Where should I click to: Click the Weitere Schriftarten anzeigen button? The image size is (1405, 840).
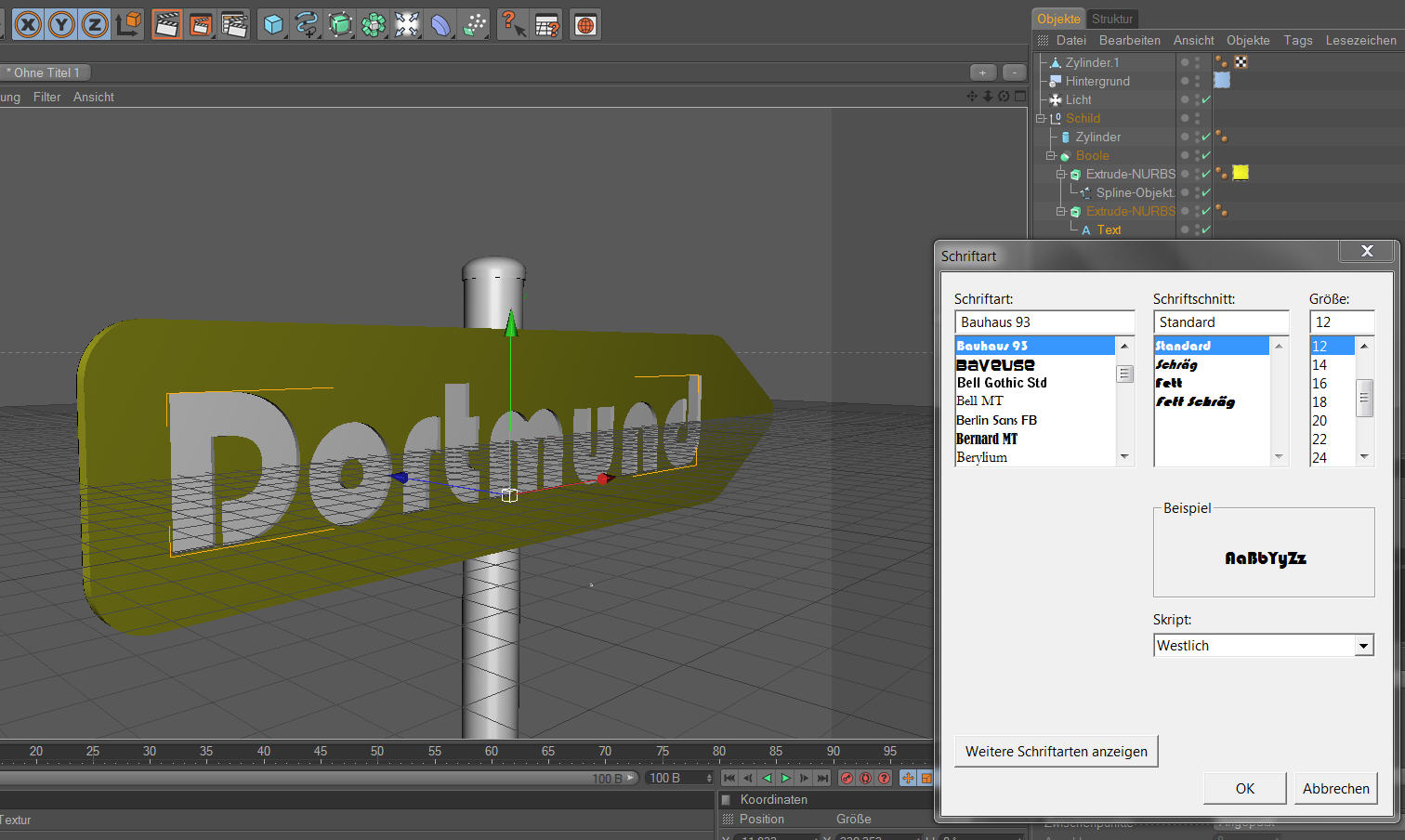click(x=1056, y=751)
